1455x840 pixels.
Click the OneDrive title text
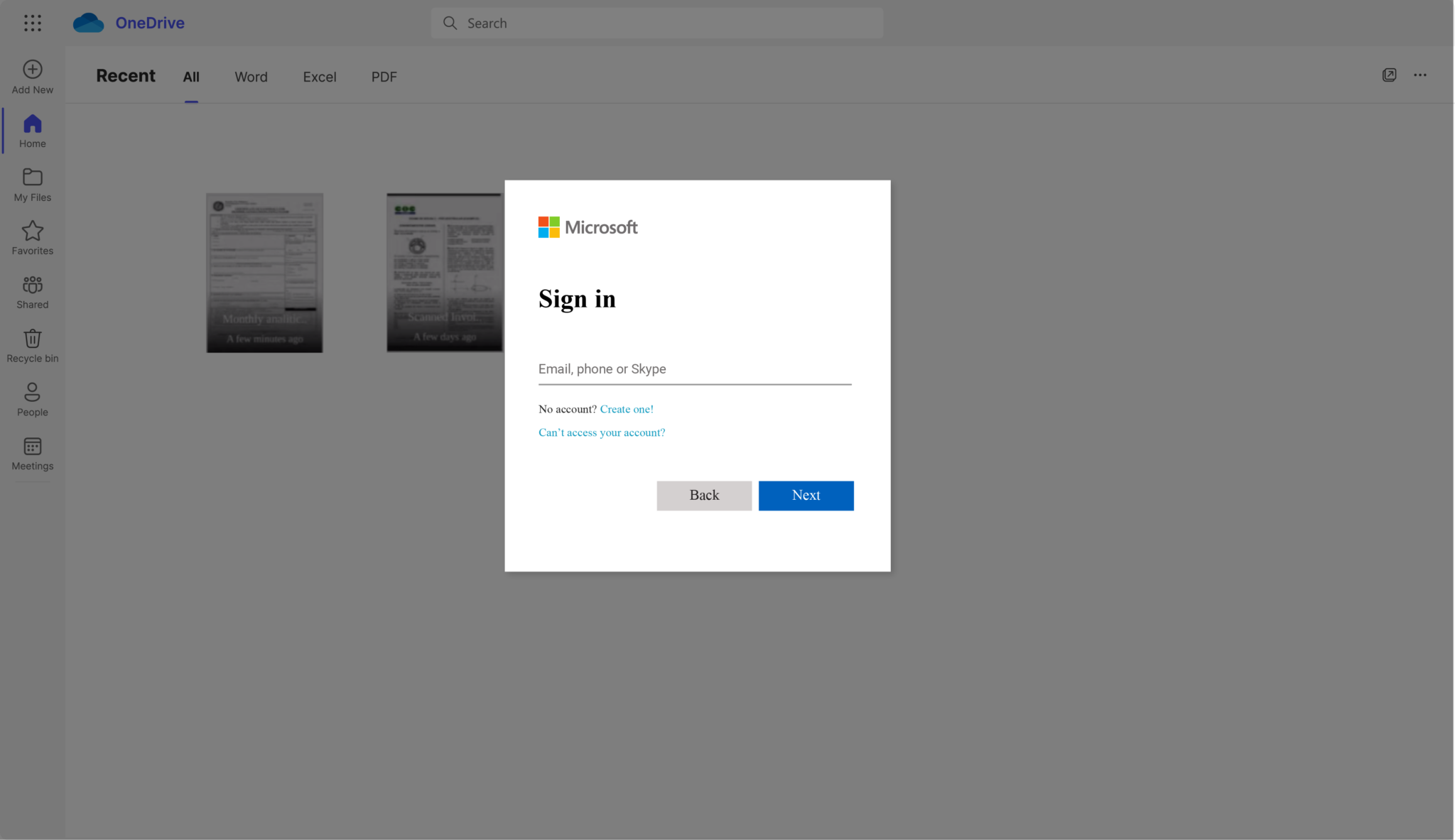tap(150, 23)
